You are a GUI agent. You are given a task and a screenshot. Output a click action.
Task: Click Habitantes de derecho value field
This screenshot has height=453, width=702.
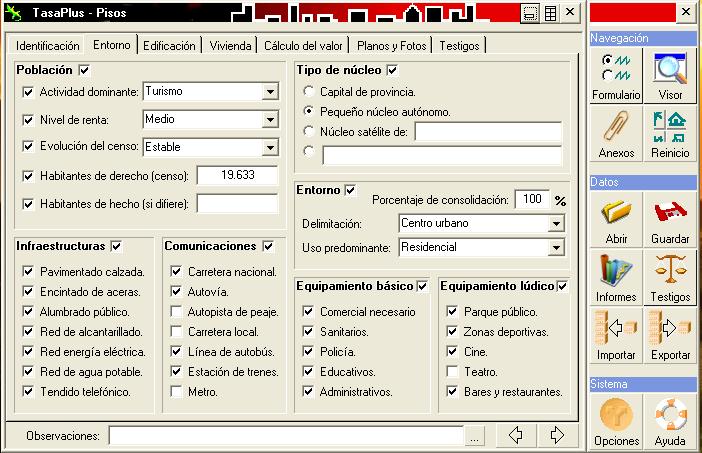tap(237, 175)
